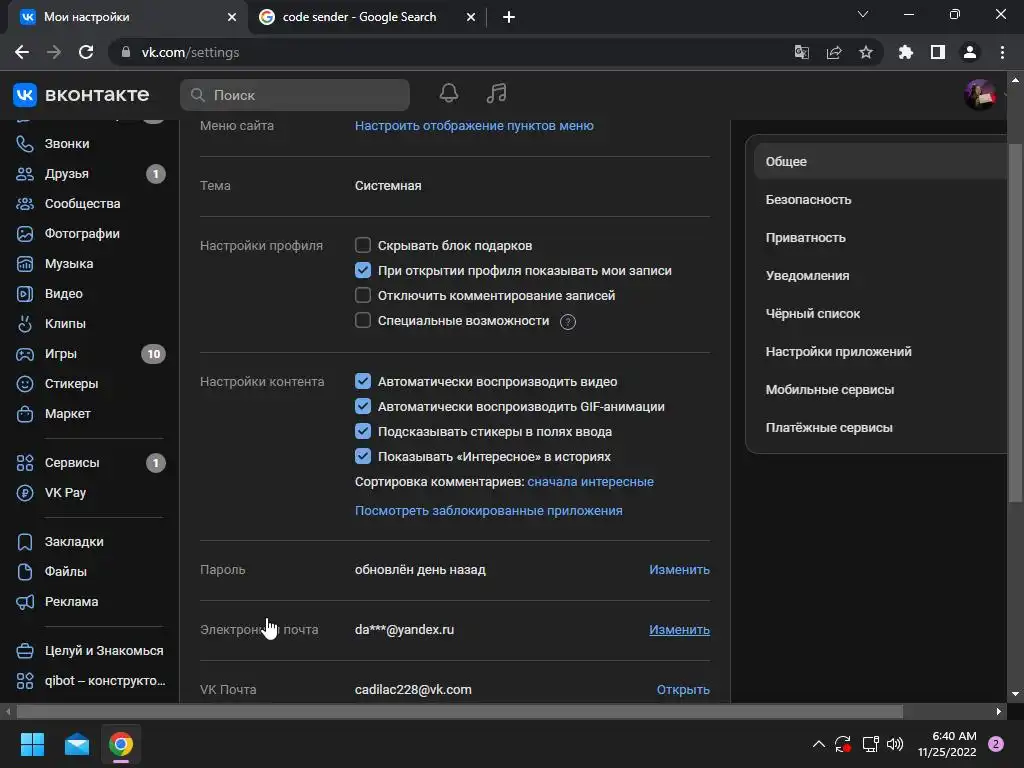The height and width of the screenshot is (768, 1024).
Task: Click the share page icon in address bar
Action: click(x=834, y=52)
